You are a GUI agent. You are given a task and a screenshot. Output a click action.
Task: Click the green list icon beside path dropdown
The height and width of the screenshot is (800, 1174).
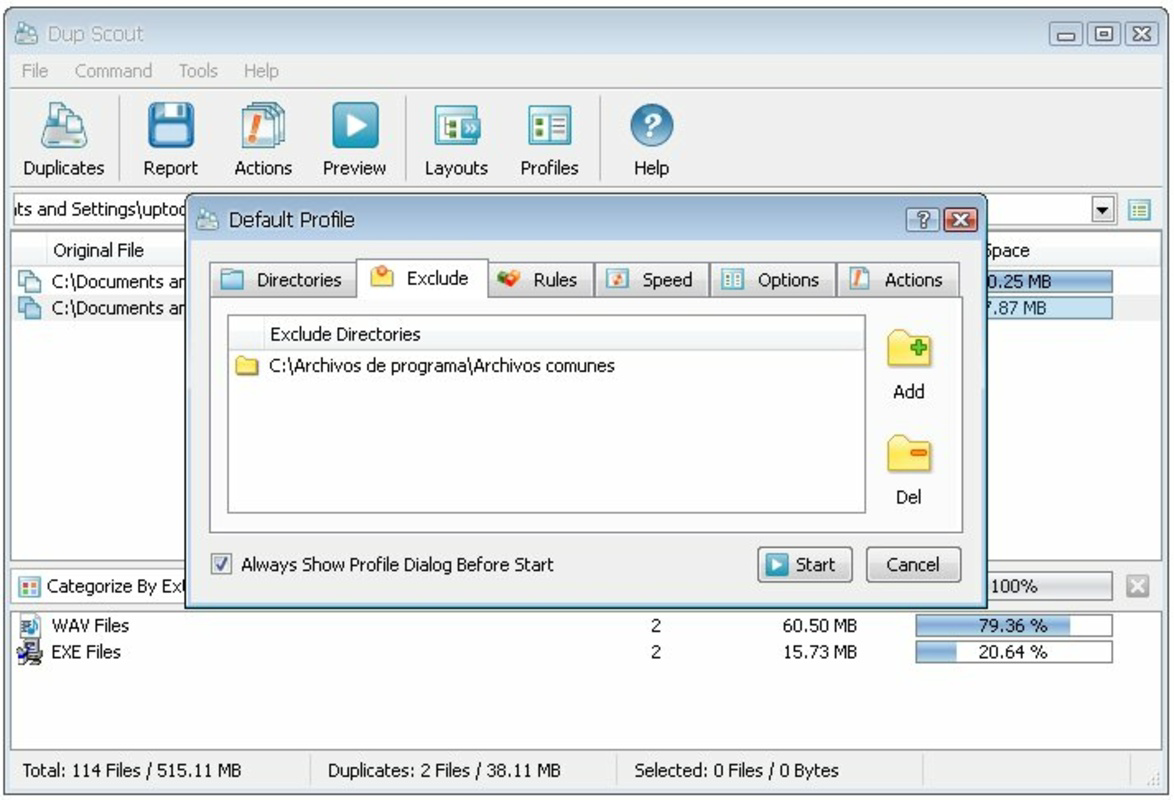point(1139,210)
